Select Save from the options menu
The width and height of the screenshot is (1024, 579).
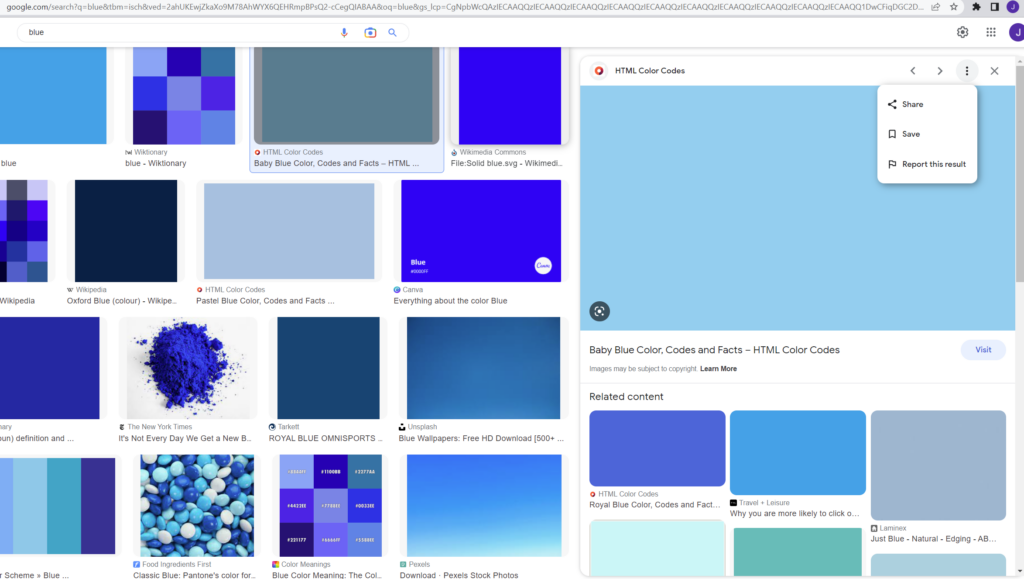point(910,134)
